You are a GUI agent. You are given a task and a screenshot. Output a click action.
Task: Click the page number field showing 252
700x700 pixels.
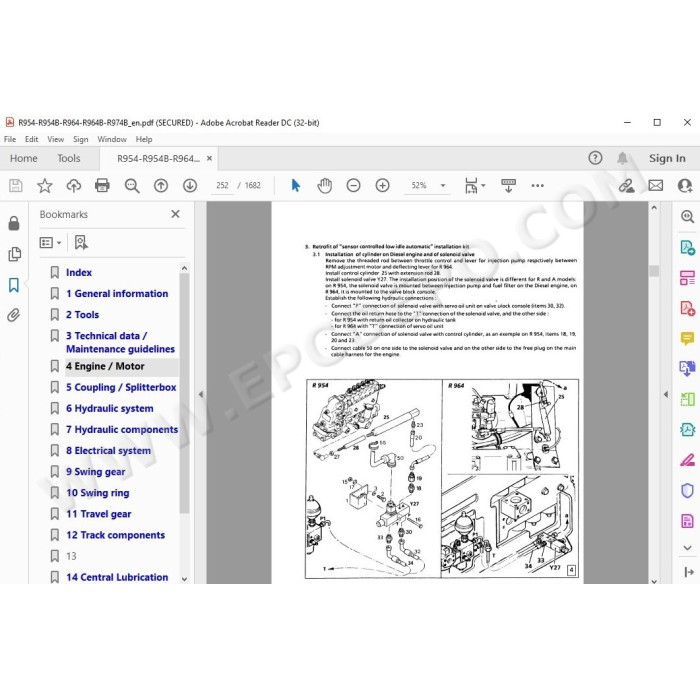(222, 185)
